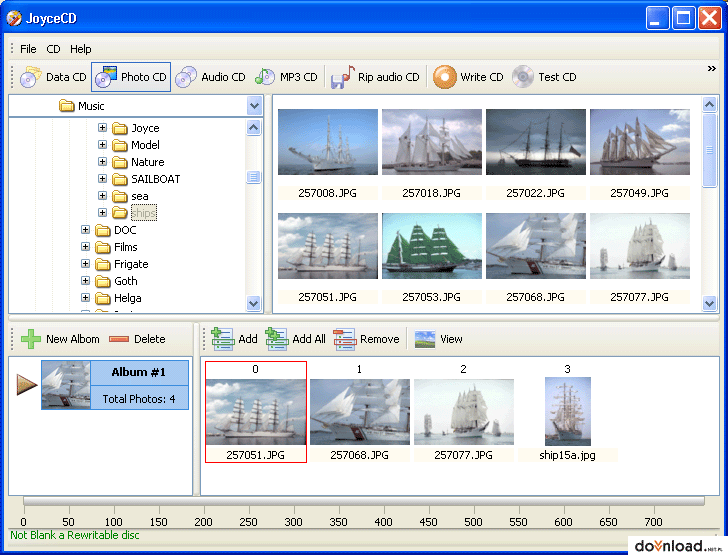Select album photo 257077.JPG numbered 2
Image resolution: width=728 pixels, height=555 pixels.
click(464, 412)
